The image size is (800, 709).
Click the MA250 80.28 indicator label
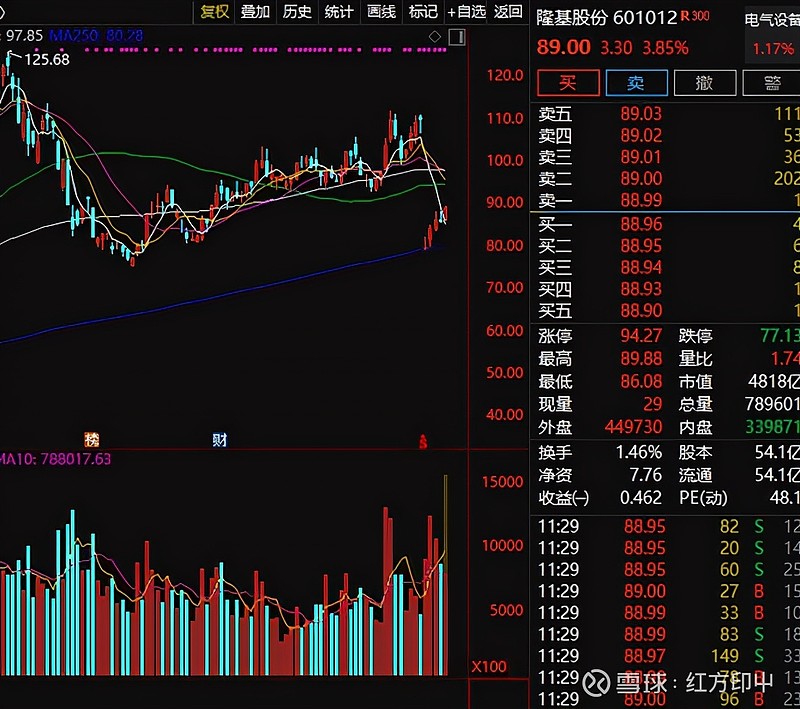(96, 36)
